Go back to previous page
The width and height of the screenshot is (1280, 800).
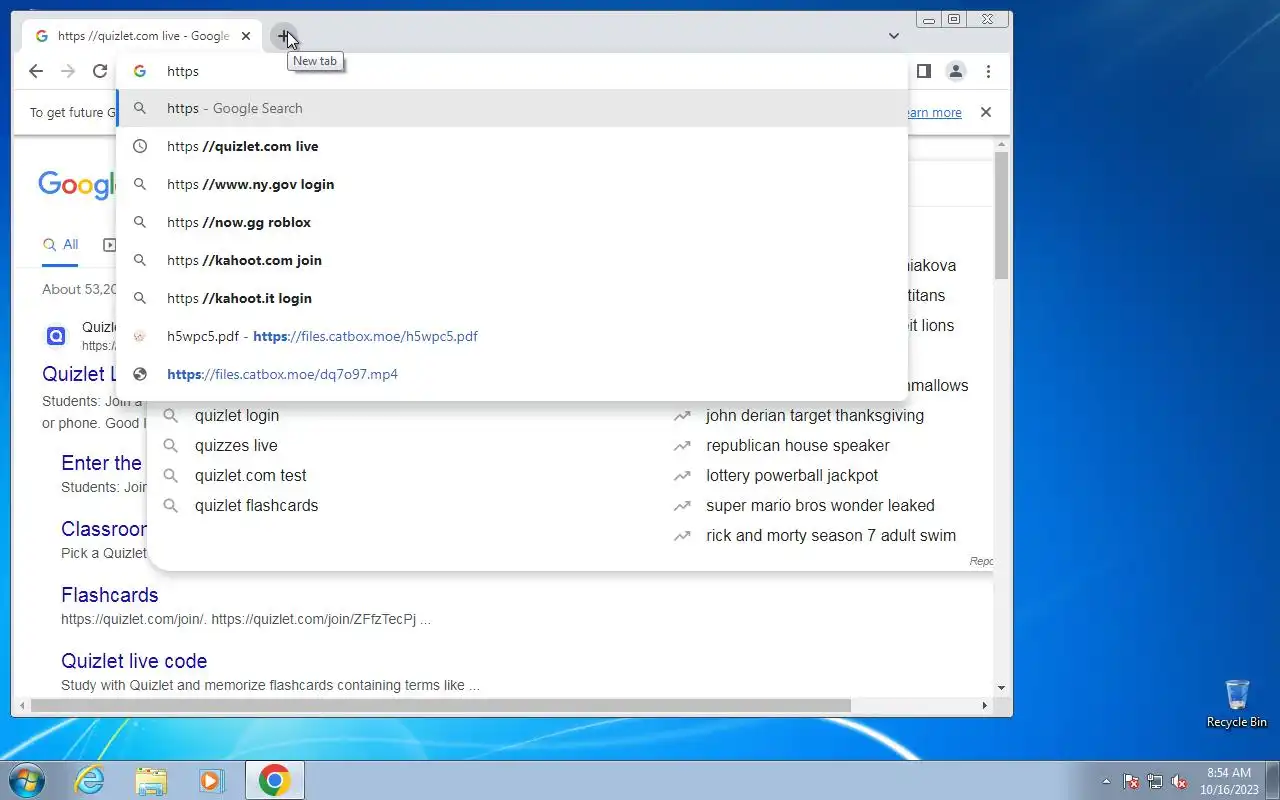[36, 71]
